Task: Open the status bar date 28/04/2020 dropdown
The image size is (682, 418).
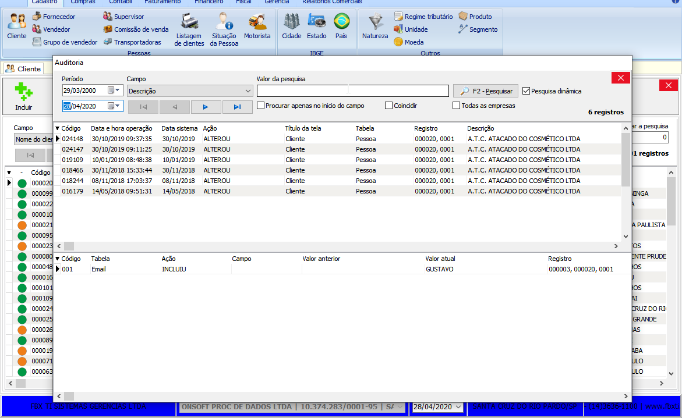Action: click(x=458, y=407)
